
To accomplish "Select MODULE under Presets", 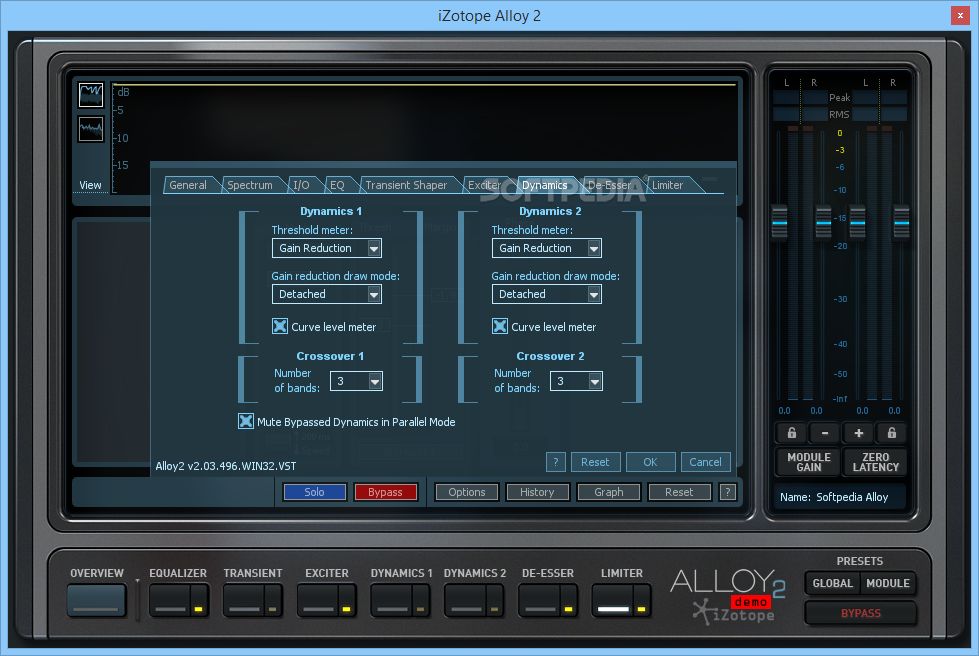I will [888, 583].
